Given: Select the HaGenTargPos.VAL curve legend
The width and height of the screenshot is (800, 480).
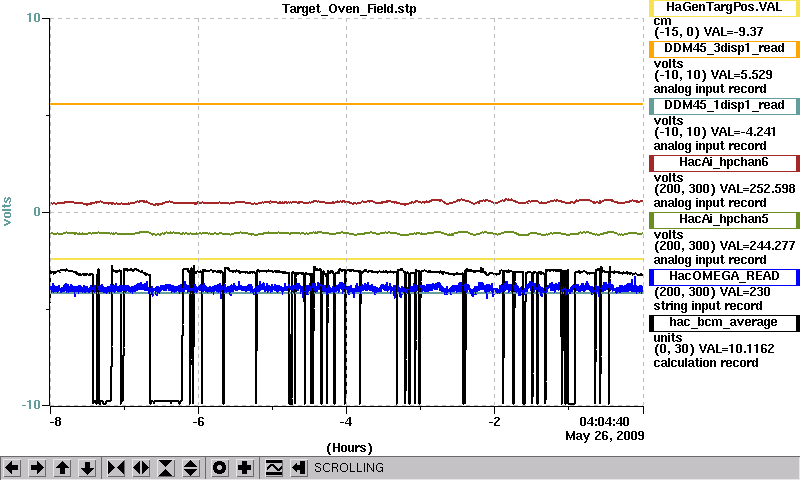Looking at the screenshot, I should pyautogui.click(x=724, y=8).
